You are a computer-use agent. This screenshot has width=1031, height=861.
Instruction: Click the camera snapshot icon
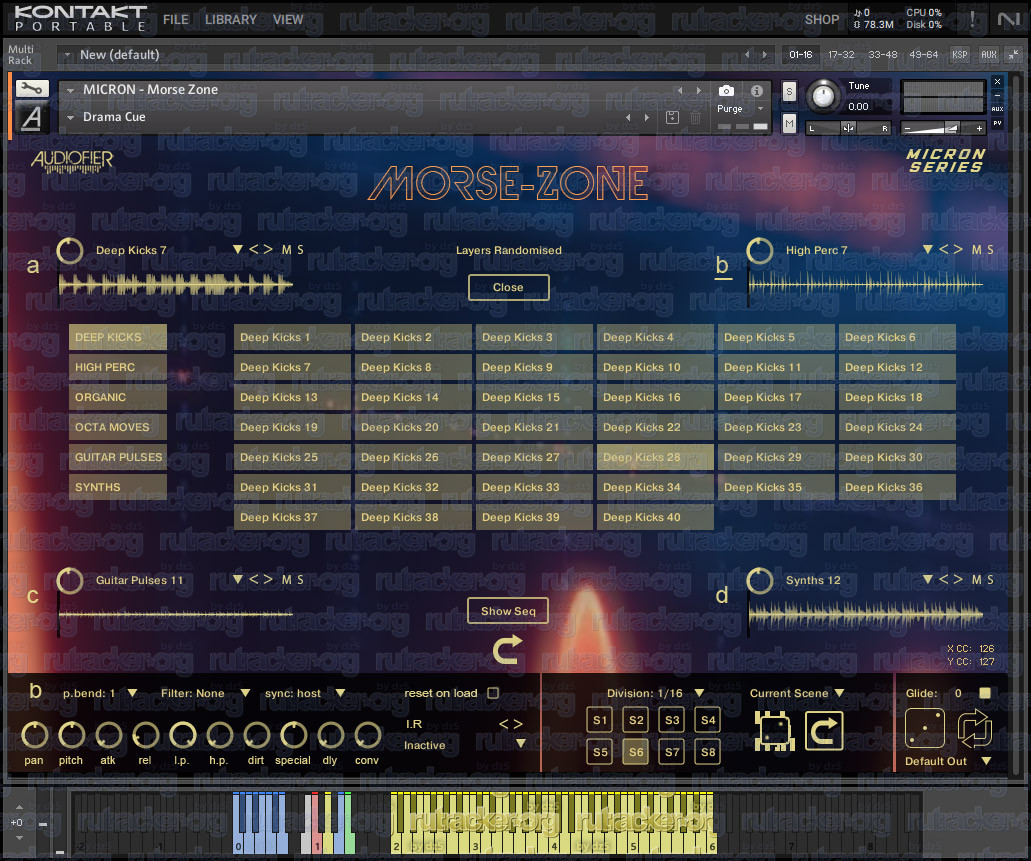coord(726,90)
